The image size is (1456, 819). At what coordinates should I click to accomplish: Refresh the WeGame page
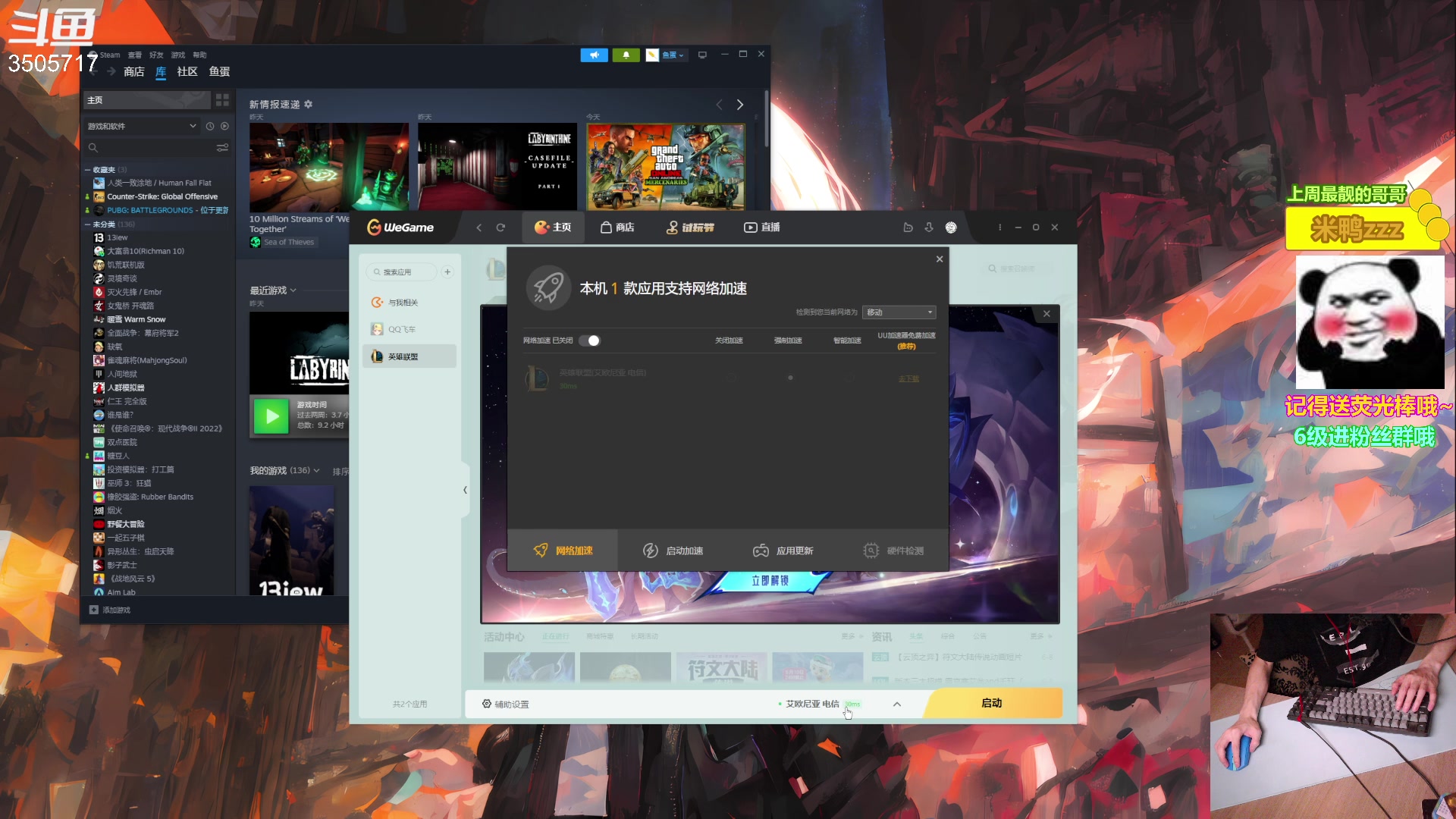pos(500,227)
